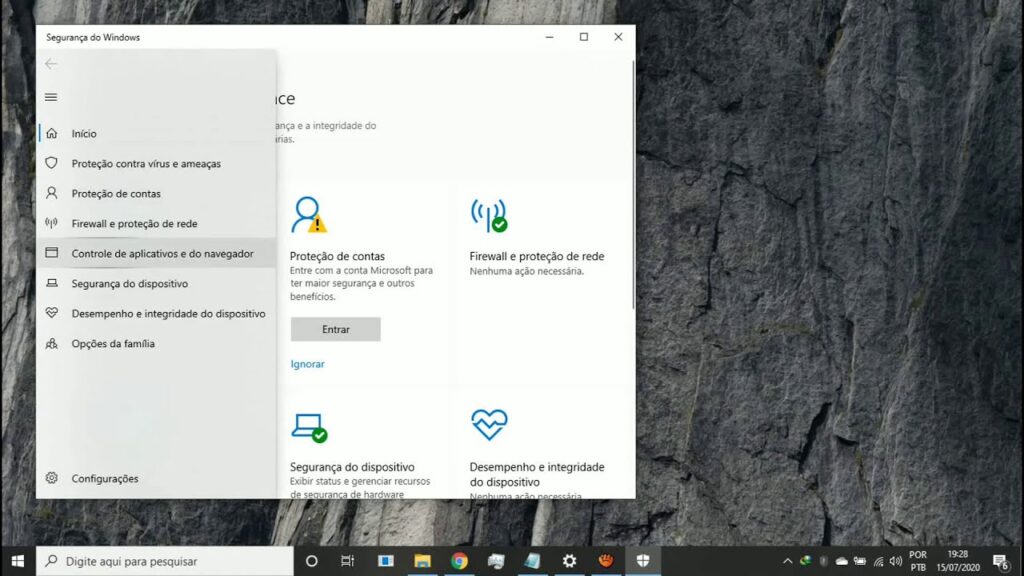Image resolution: width=1024 pixels, height=576 pixels.
Task: Open Segurança do dispositivo tile heading
Action: click(x=352, y=467)
